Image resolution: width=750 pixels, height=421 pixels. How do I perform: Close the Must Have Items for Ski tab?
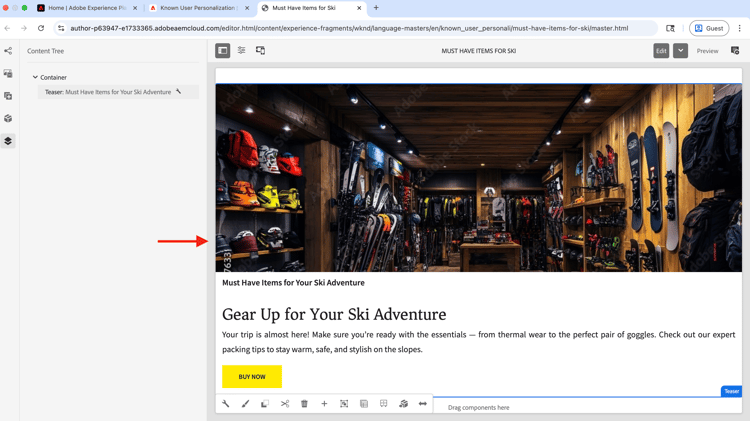359,8
